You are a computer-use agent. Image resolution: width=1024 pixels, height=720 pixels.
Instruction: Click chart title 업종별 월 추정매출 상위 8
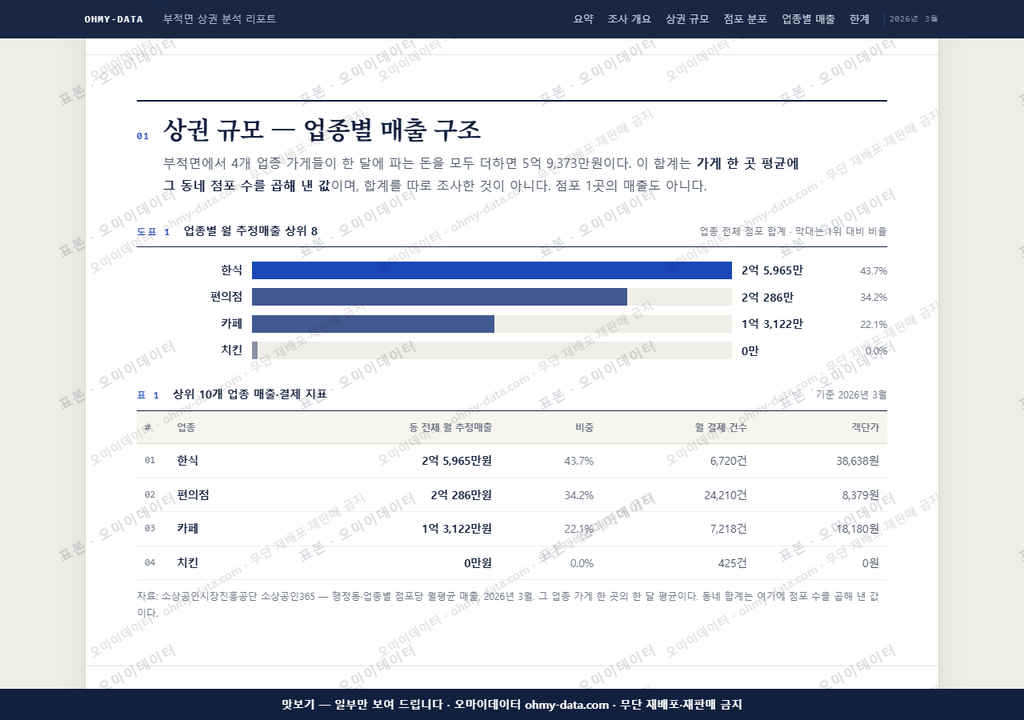[250, 231]
